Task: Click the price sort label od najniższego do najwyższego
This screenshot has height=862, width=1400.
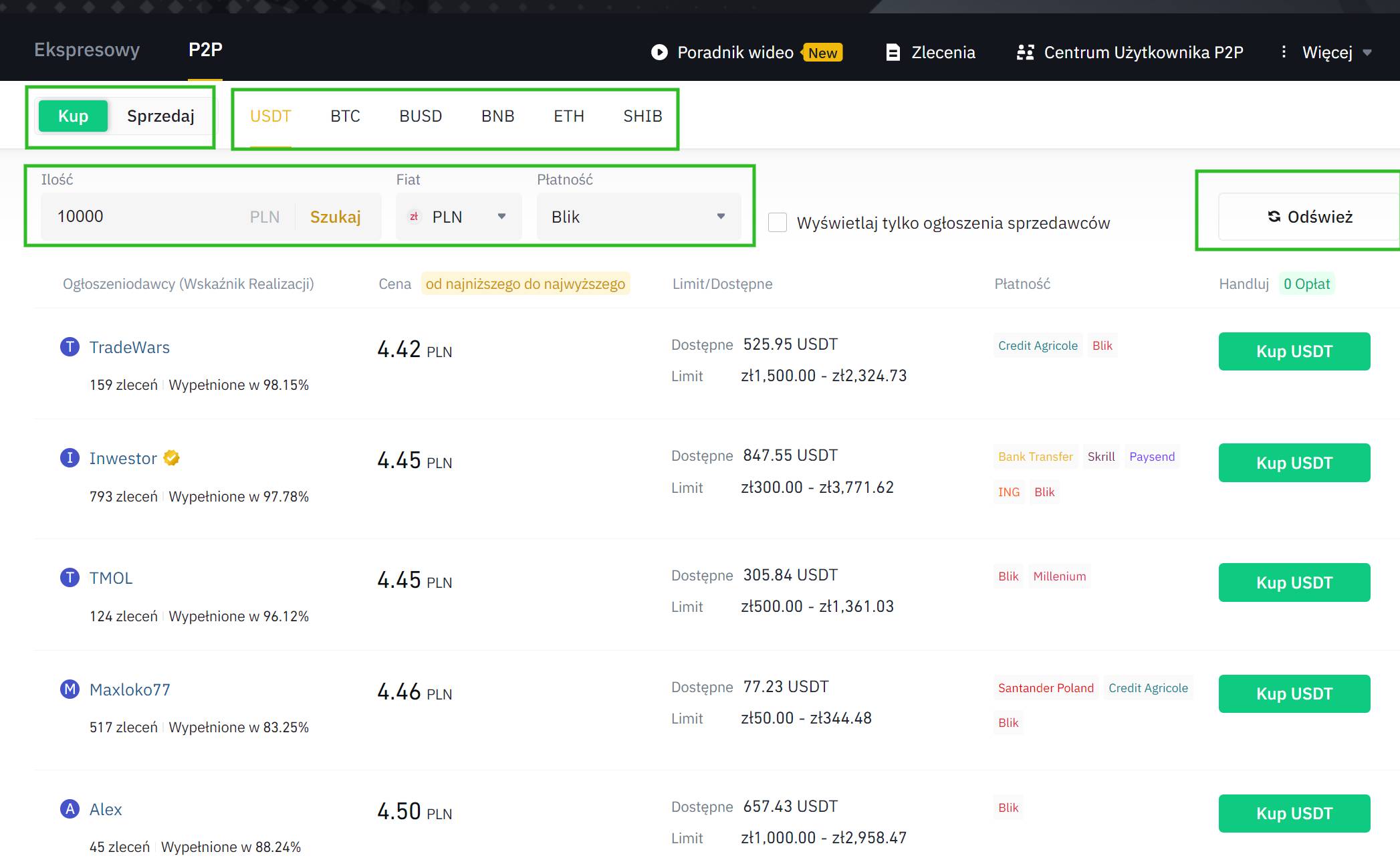Action: tap(526, 284)
